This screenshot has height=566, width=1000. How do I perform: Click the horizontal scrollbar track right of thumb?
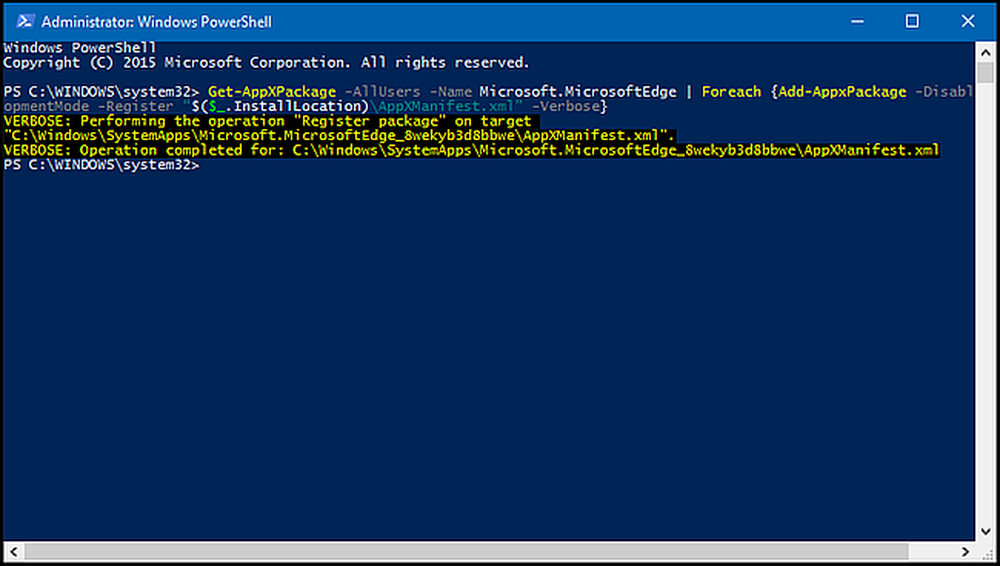(x=932, y=551)
